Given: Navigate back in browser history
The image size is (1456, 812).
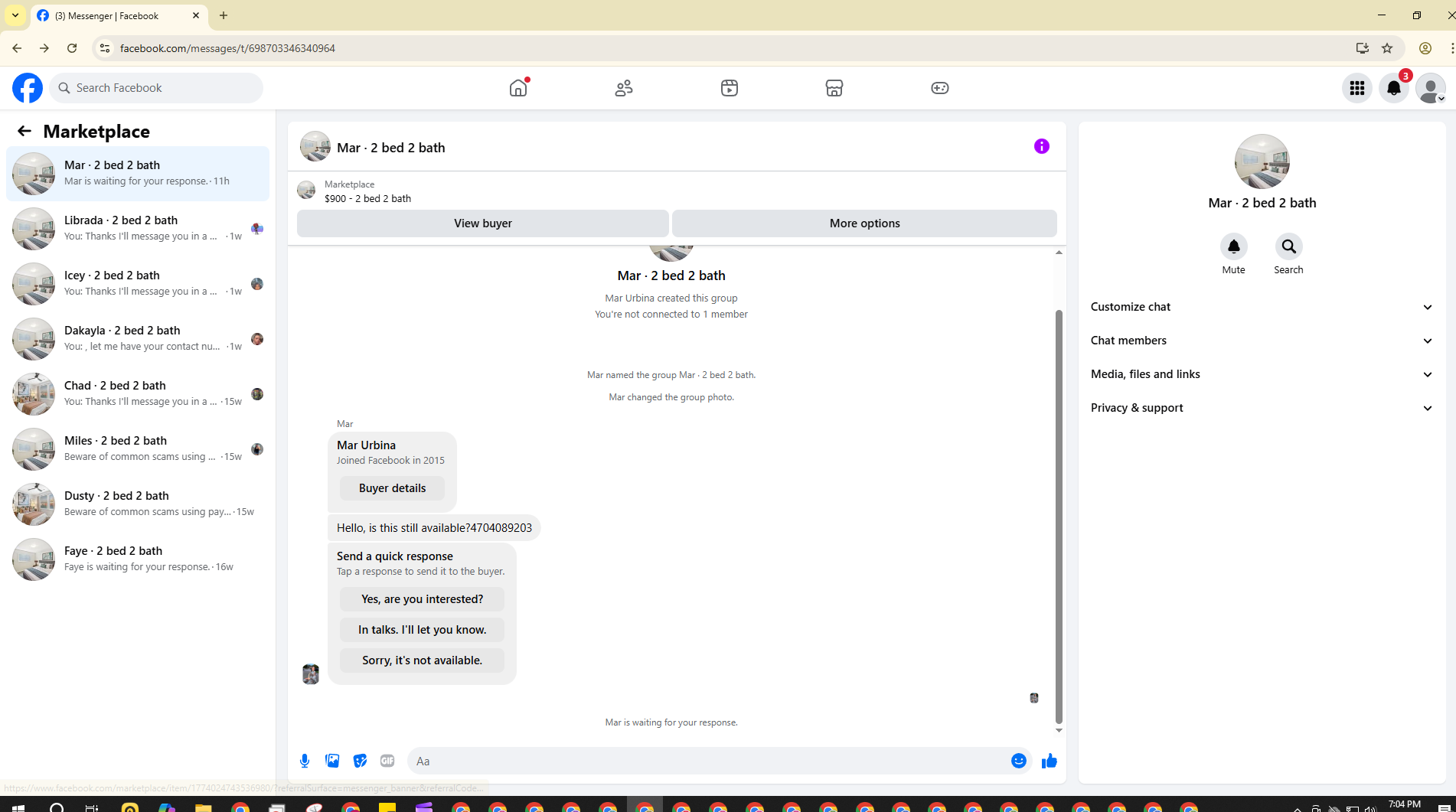Looking at the screenshot, I should 17,48.
